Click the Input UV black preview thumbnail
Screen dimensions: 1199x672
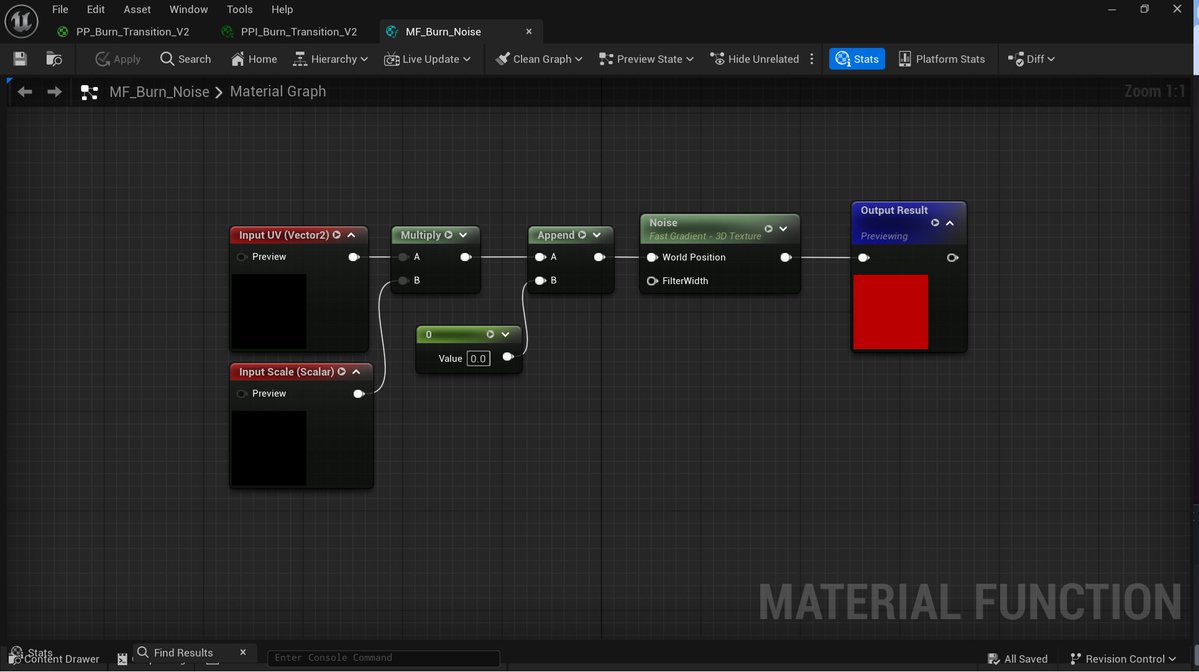click(269, 311)
